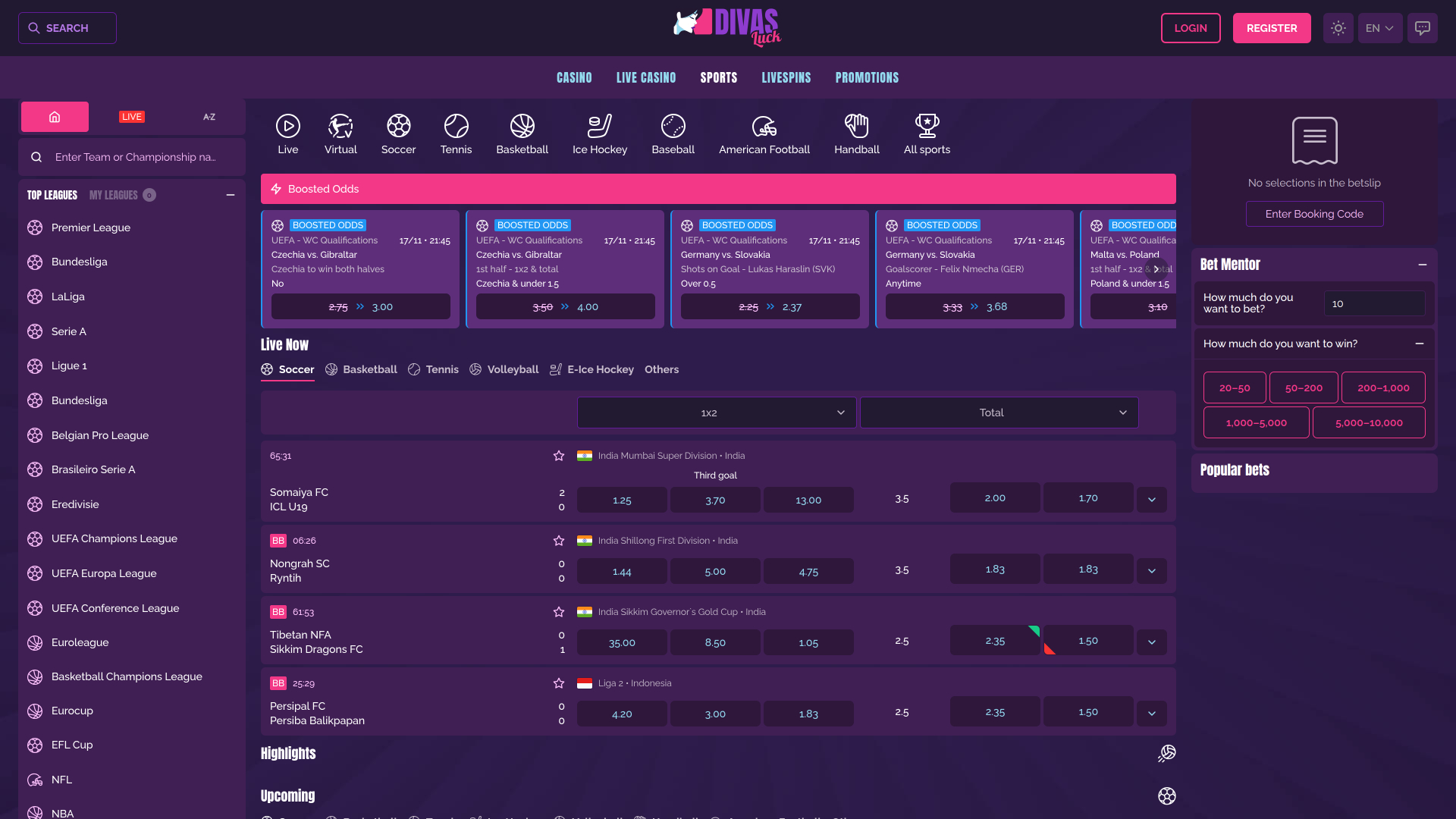Open the Tennis sports category
Image resolution: width=1456 pixels, height=819 pixels.
click(x=456, y=133)
